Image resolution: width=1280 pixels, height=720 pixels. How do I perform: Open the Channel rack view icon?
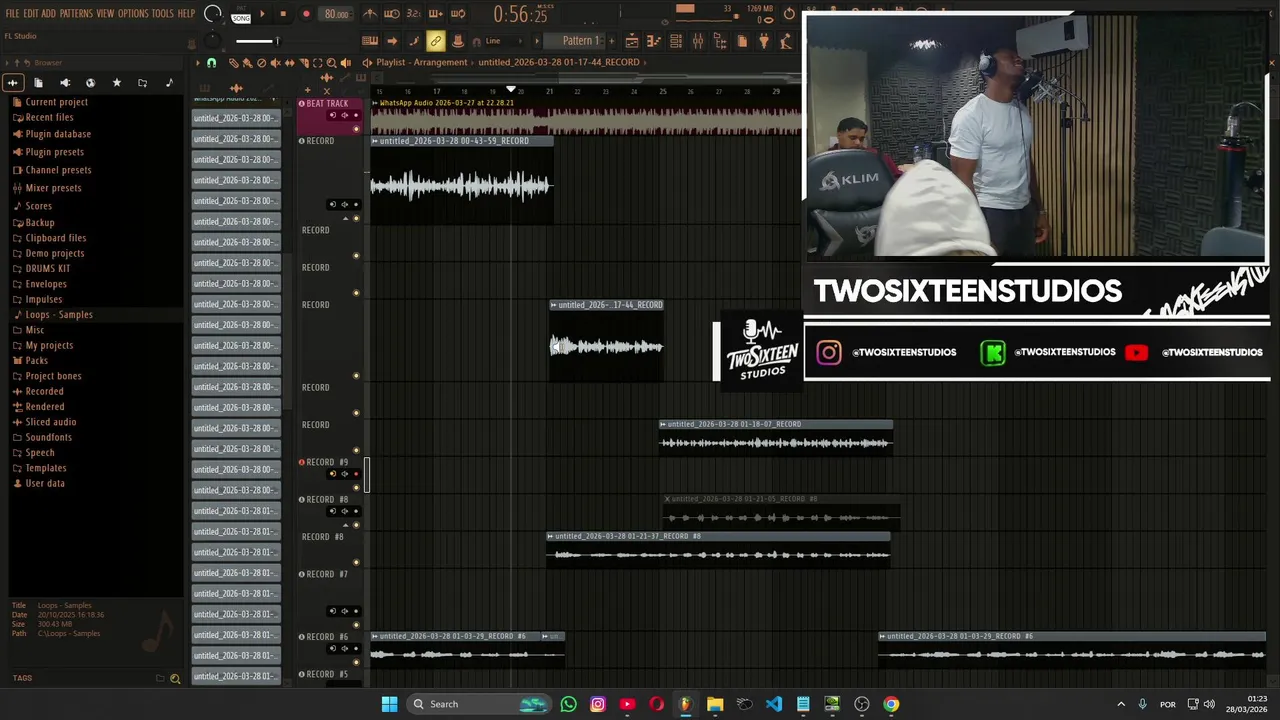(675, 41)
